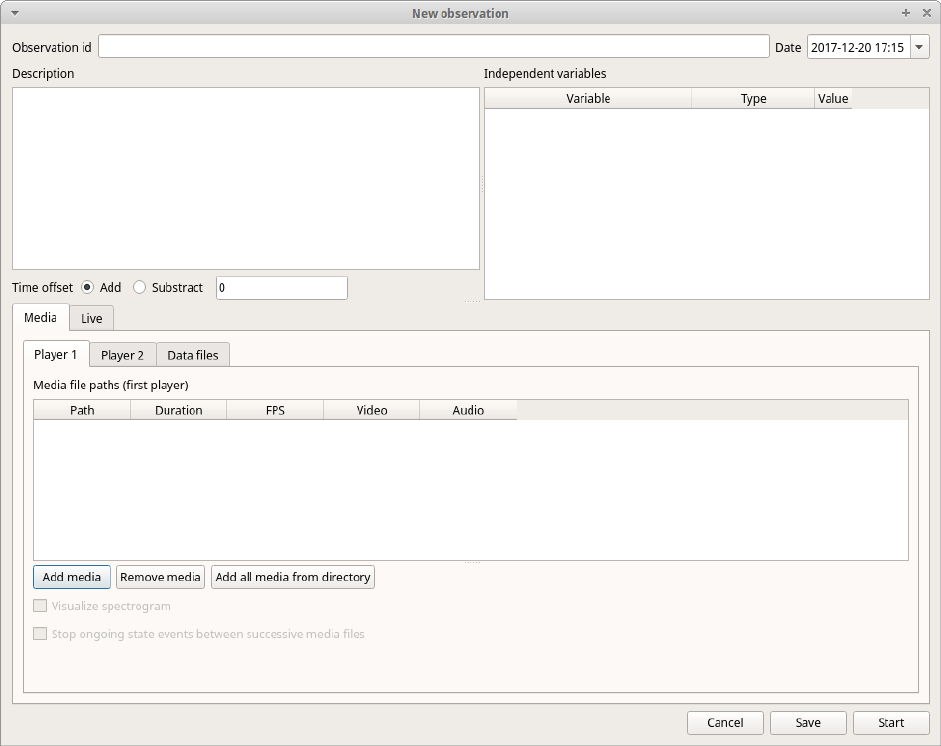Open the Data files tab

click(193, 355)
